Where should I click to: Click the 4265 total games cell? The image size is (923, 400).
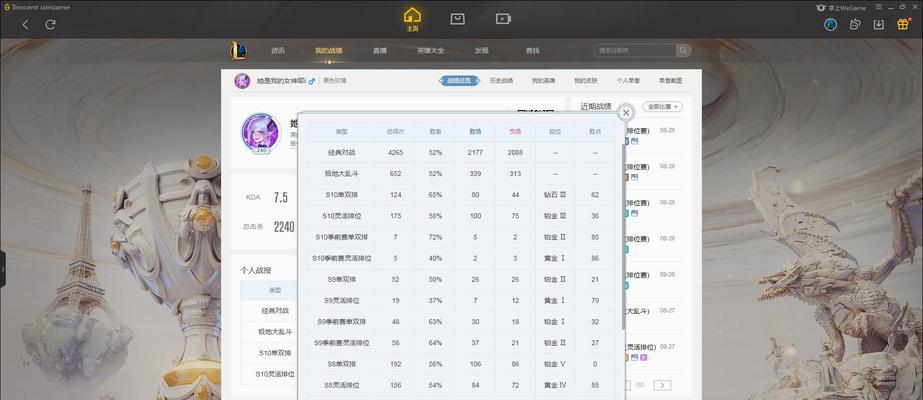coord(396,152)
